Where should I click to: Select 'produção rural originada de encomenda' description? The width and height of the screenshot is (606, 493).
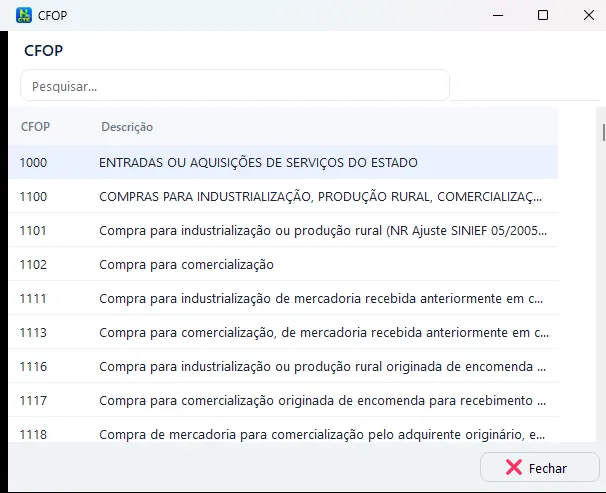(322, 366)
